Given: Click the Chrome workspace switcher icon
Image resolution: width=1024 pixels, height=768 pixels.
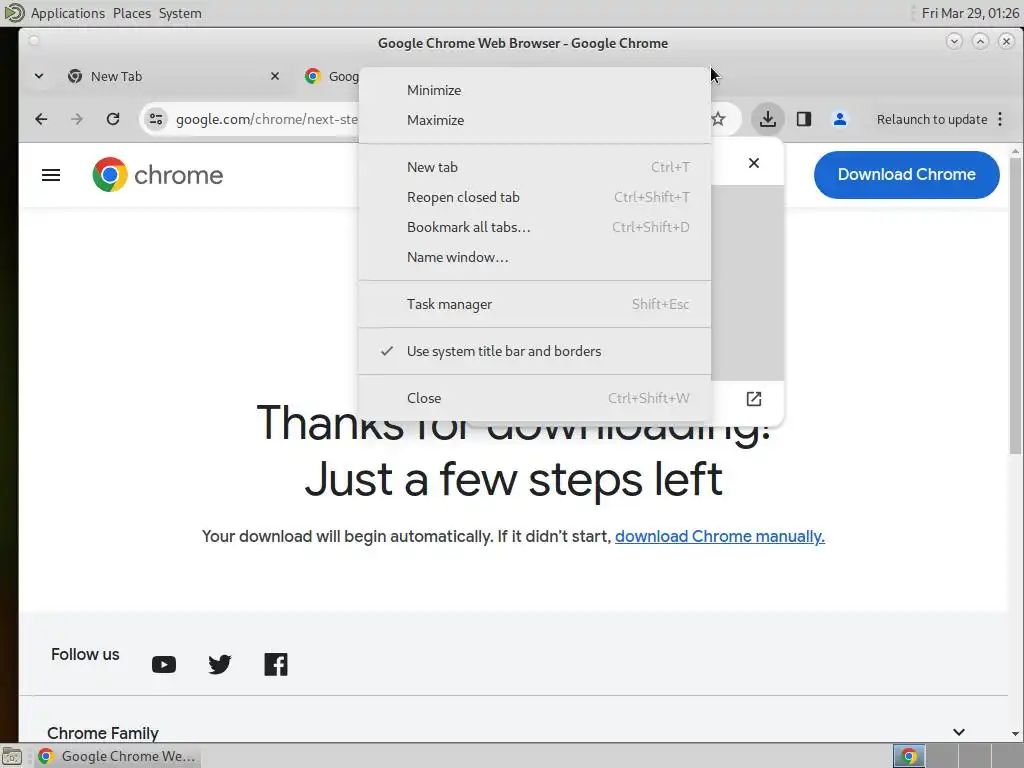Looking at the screenshot, I should click(x=909, y=756).
